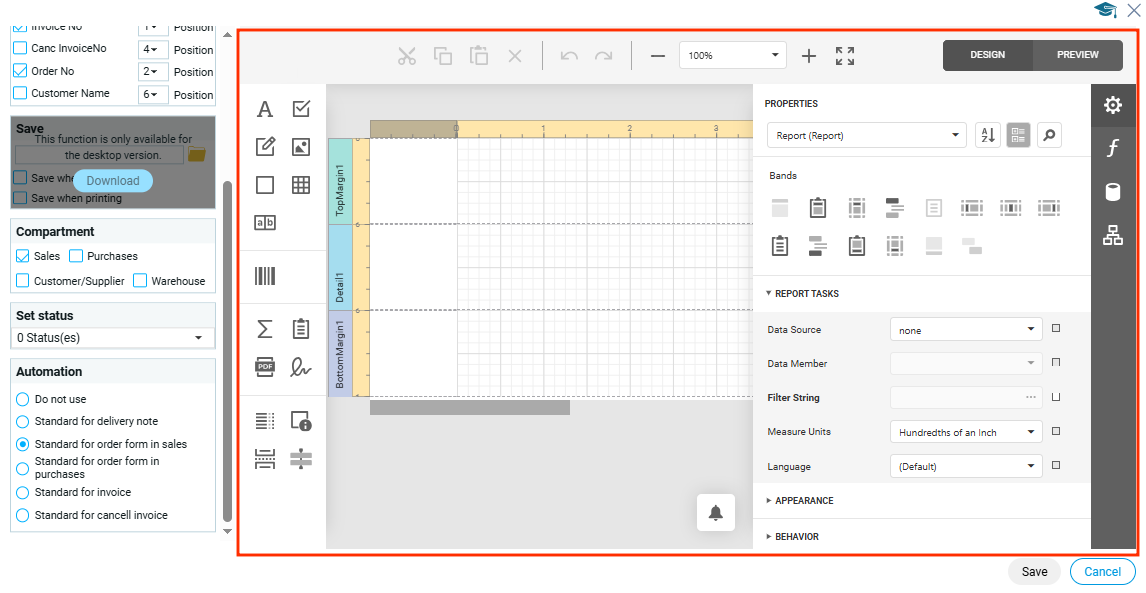
Task: Select the Label tool in toolbox
Action: pyautogui.click(x=265, y=110)
